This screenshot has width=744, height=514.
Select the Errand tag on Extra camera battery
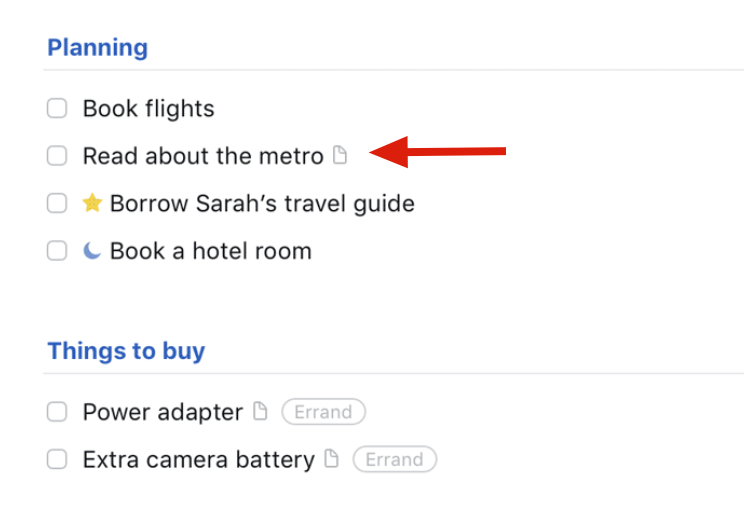[395, 459]
